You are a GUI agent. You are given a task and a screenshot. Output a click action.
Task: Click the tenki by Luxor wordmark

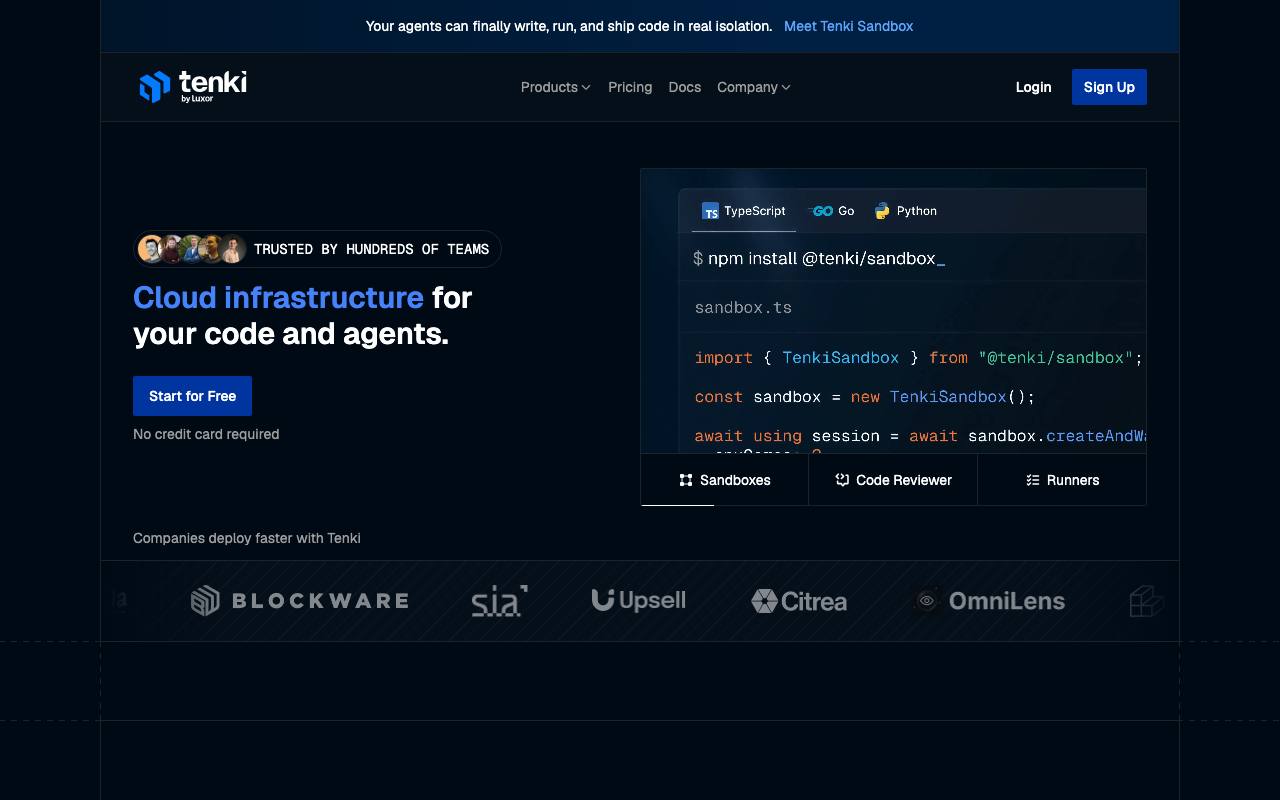[213, 86]
